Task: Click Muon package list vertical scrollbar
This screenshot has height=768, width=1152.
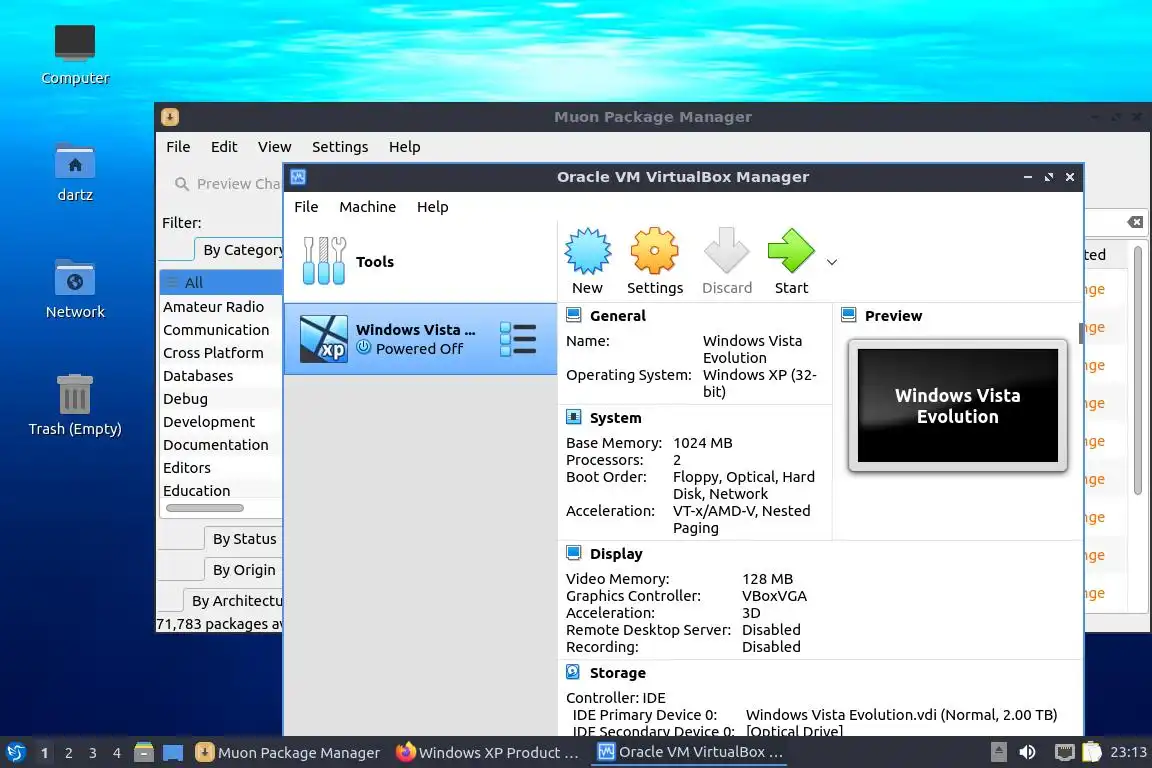Action: [x=1138, y=370]
